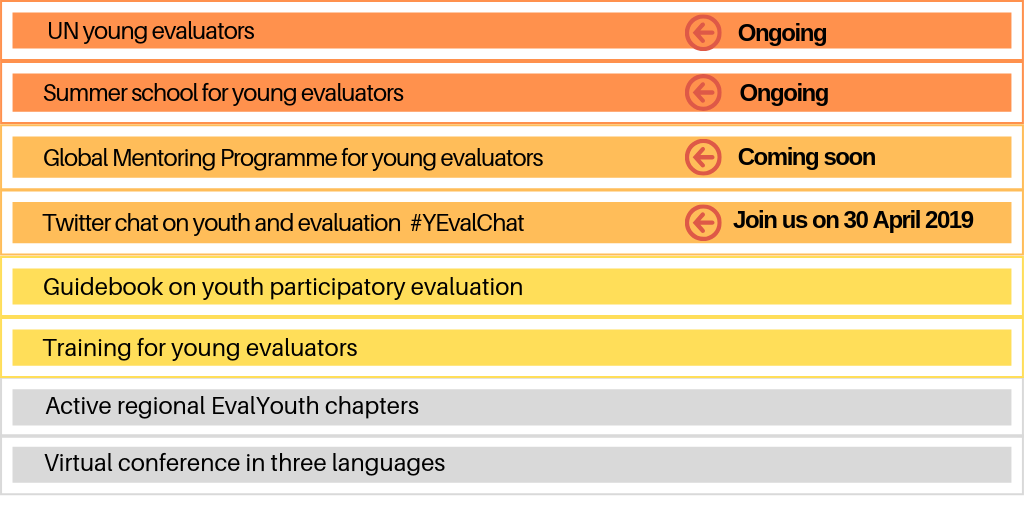Click the arrow icon beside UN young evaluators Ongoing
The image size is (1024, 512).
pyautogui.click(x=703, y=32)
